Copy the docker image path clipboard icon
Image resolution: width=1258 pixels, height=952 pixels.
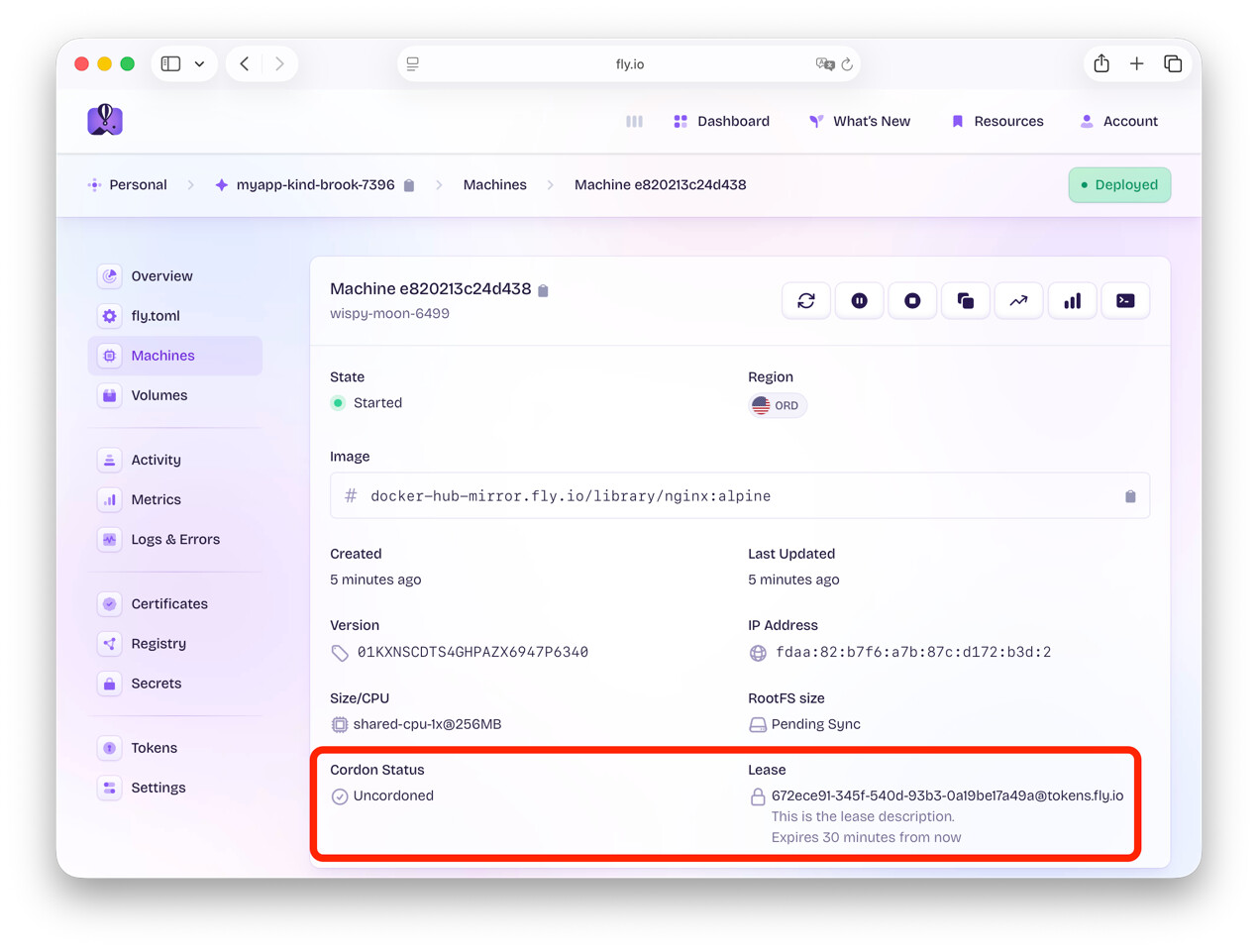(1130, 496)
